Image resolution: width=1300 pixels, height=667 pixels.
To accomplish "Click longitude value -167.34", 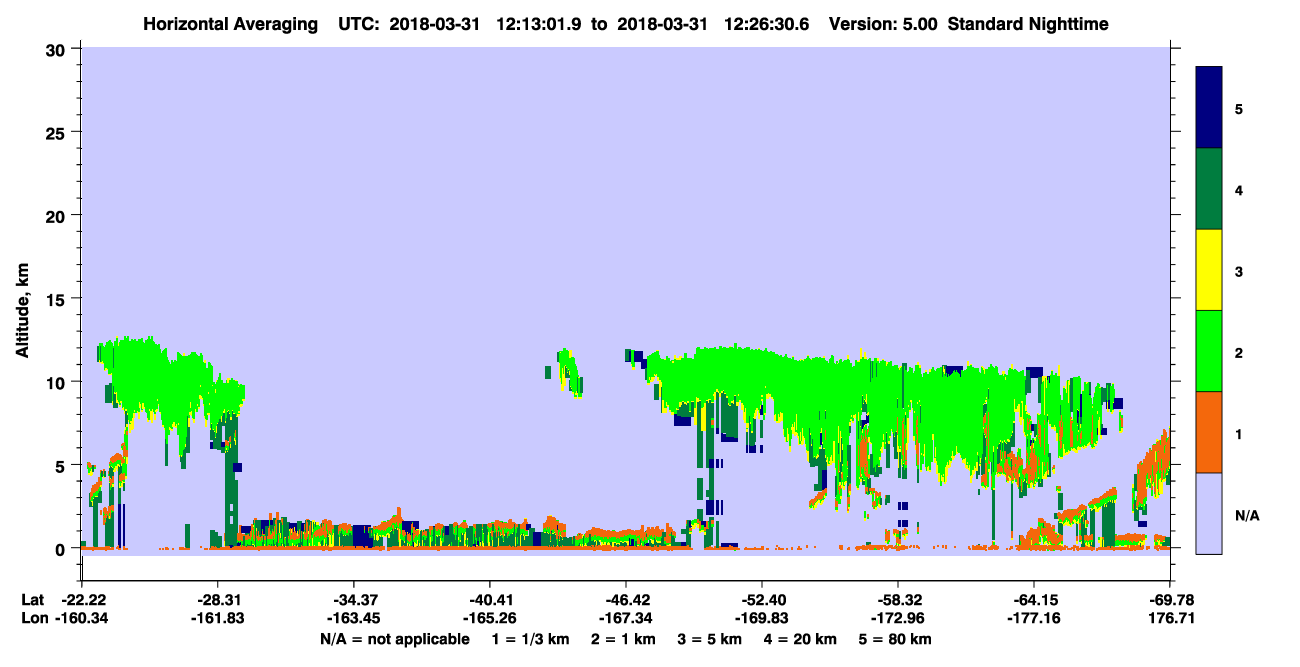I will click(625, 618).
